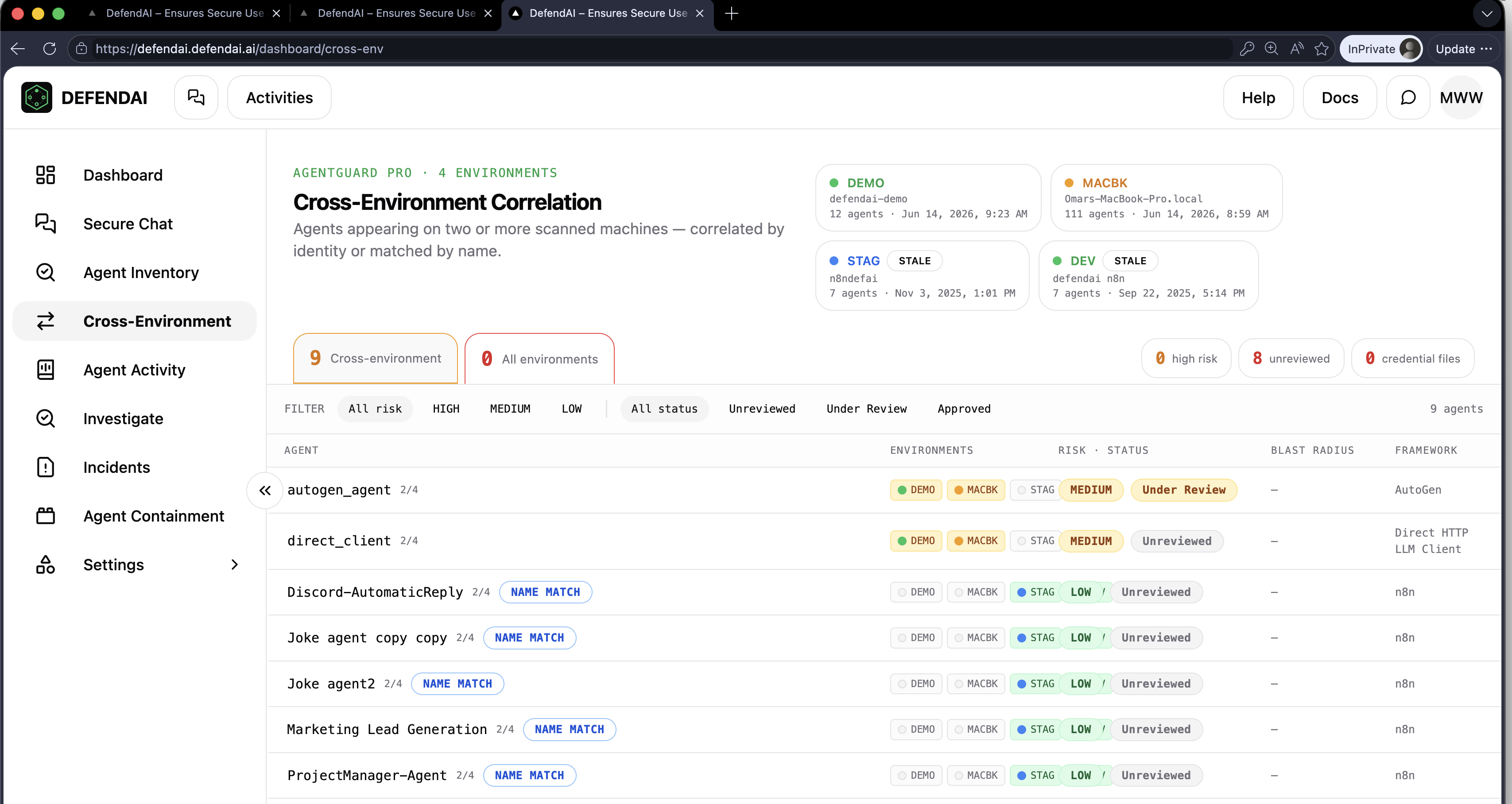This screenshot has width=1512, height=804.
Task: Click MEDIUM badge on direct_client row
Action: (1090, 541)
